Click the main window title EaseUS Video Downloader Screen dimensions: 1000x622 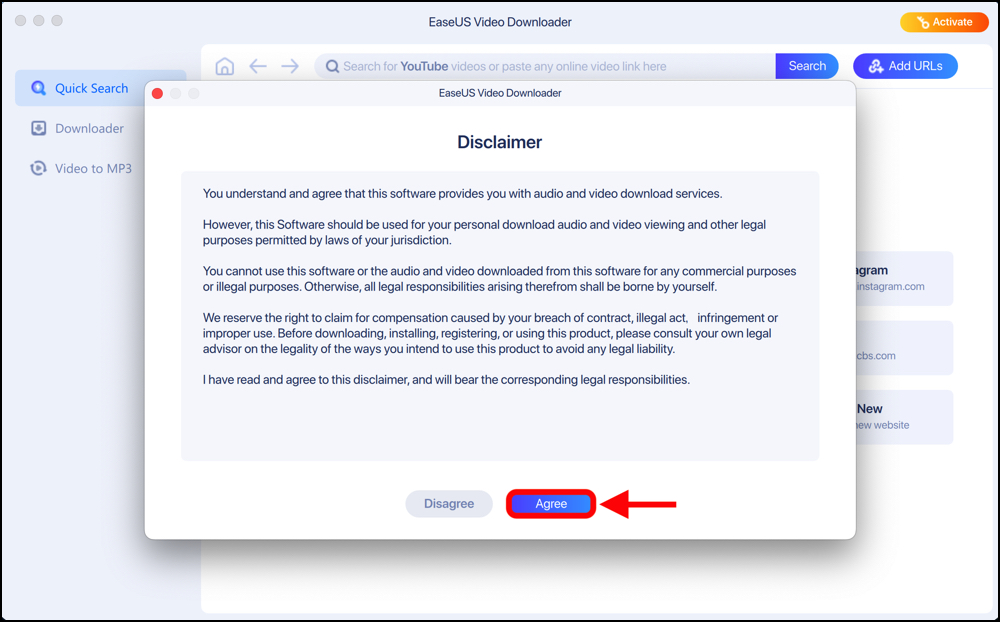[500, 22]
